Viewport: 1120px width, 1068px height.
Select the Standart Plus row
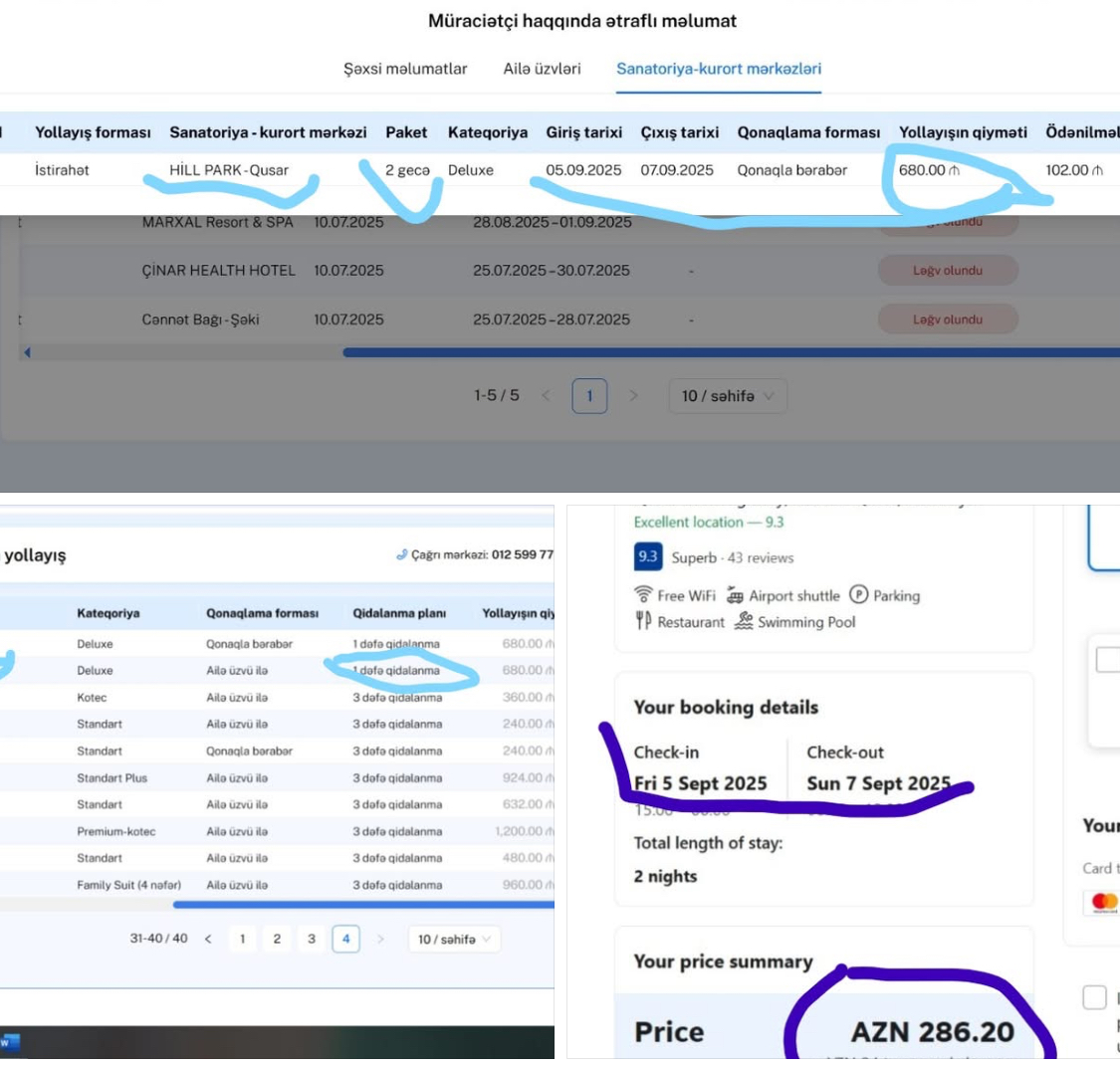click(277, 778)
